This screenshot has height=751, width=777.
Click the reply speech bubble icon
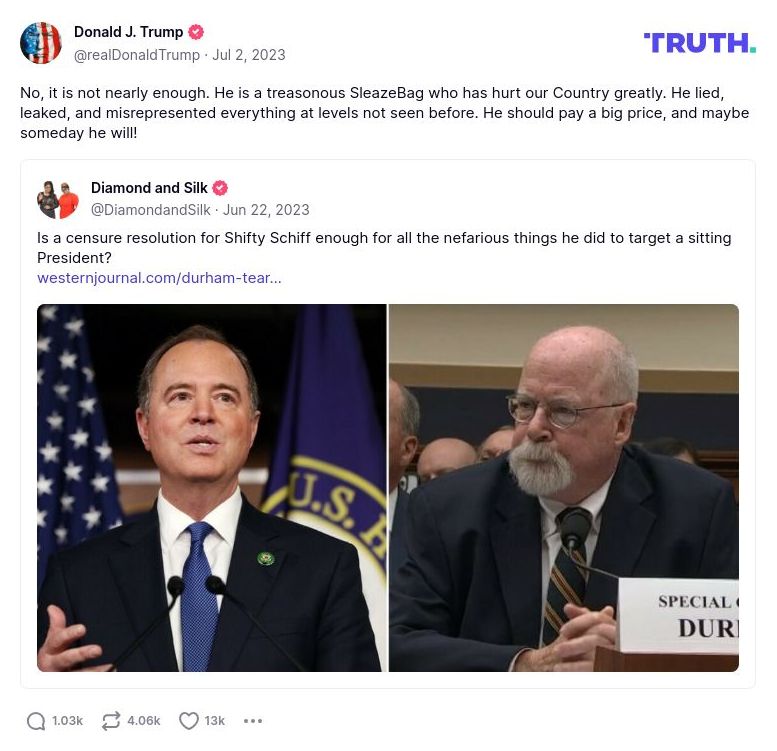(36, 721)
